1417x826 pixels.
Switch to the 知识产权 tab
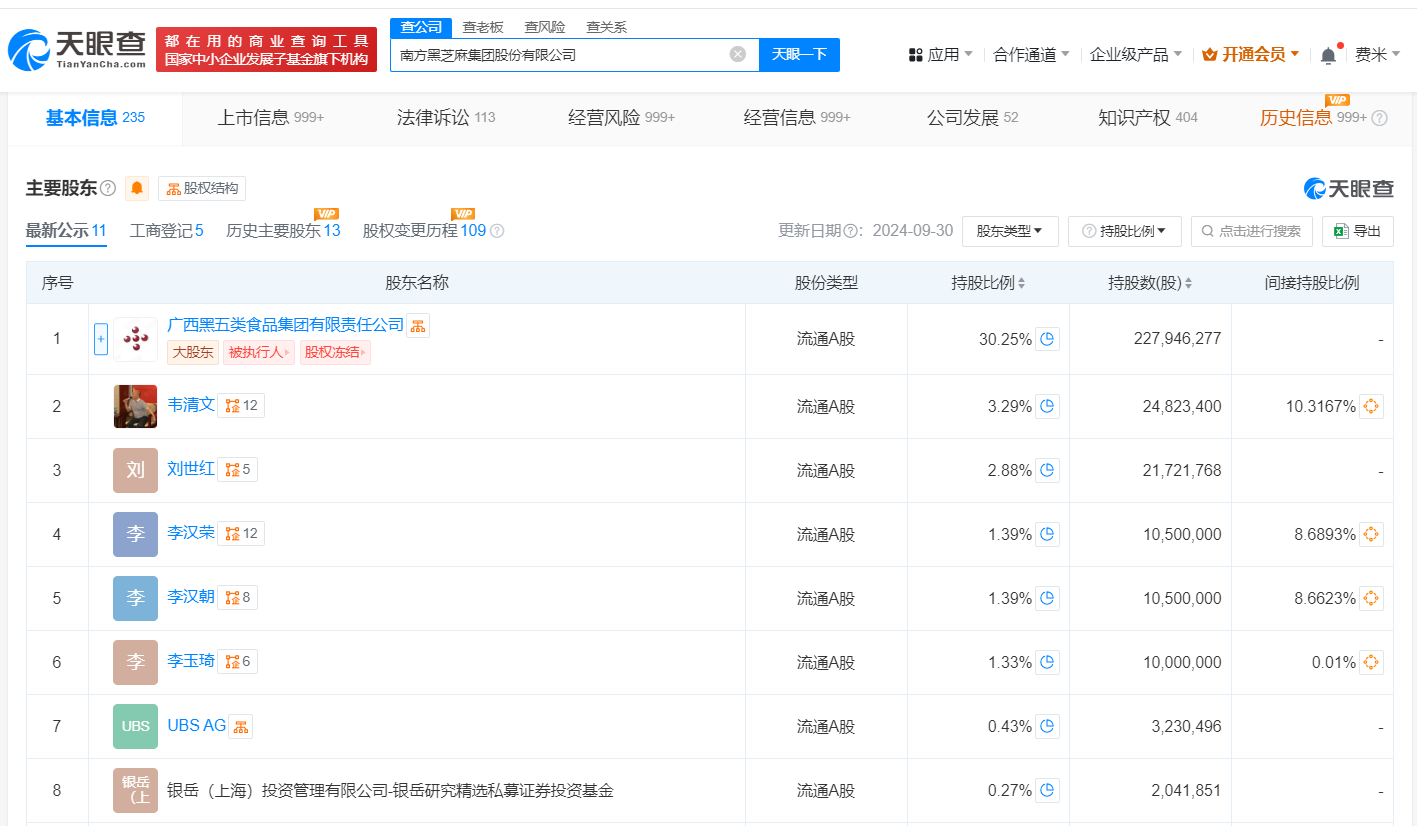tap(1148, 118)
